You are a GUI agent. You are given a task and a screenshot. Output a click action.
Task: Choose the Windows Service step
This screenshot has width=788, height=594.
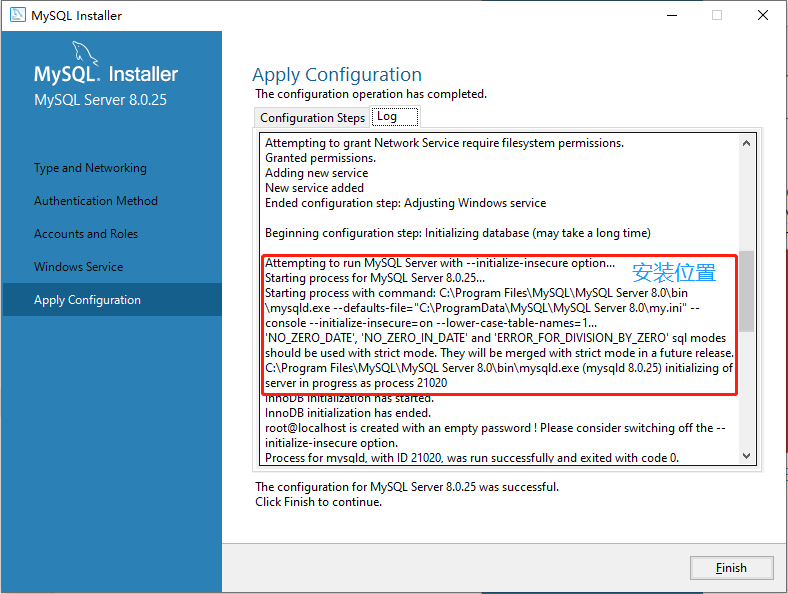pyautogui.click(x=79, y=267)
